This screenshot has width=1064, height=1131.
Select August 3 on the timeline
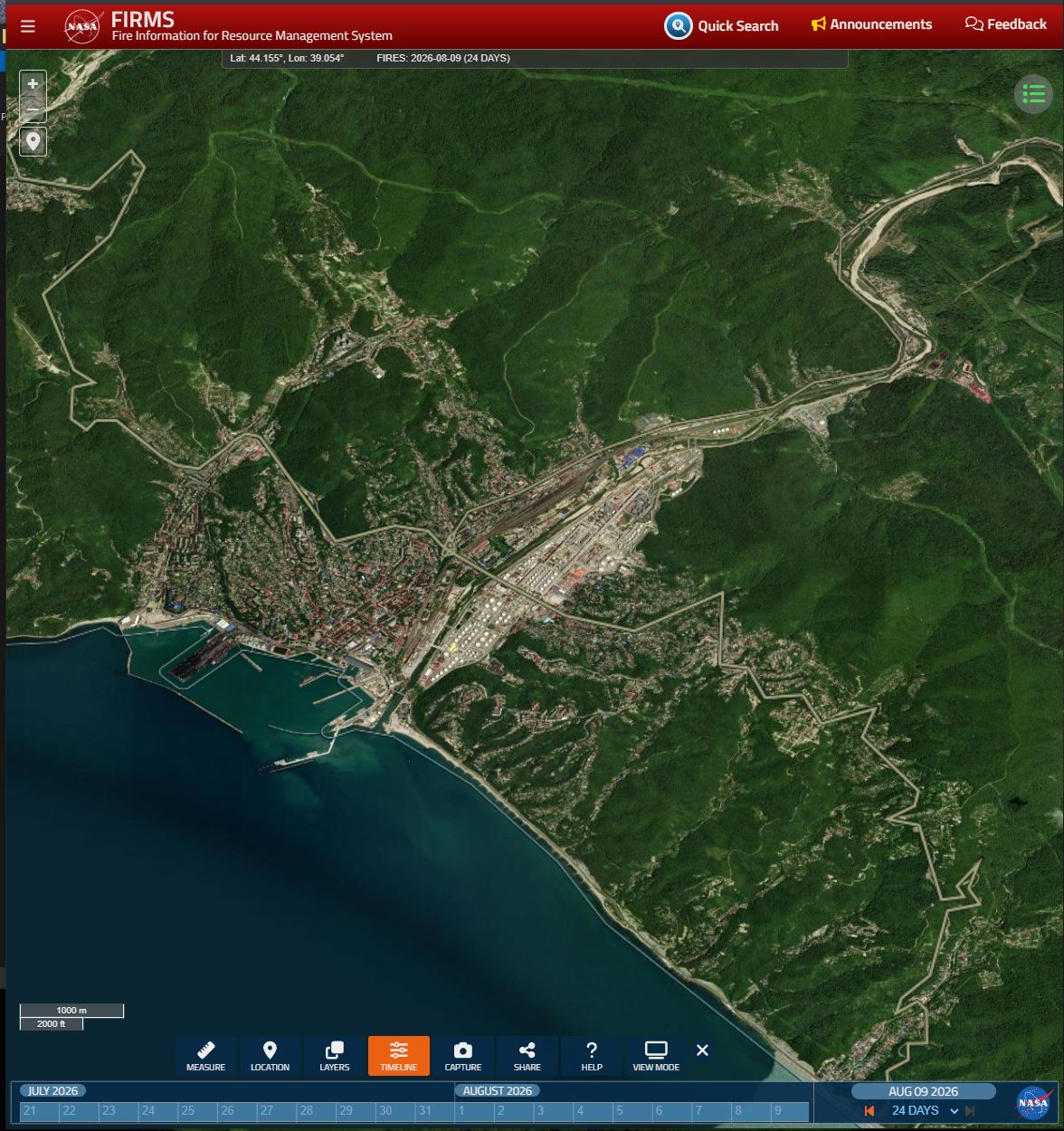click(x=554, y=1111)
